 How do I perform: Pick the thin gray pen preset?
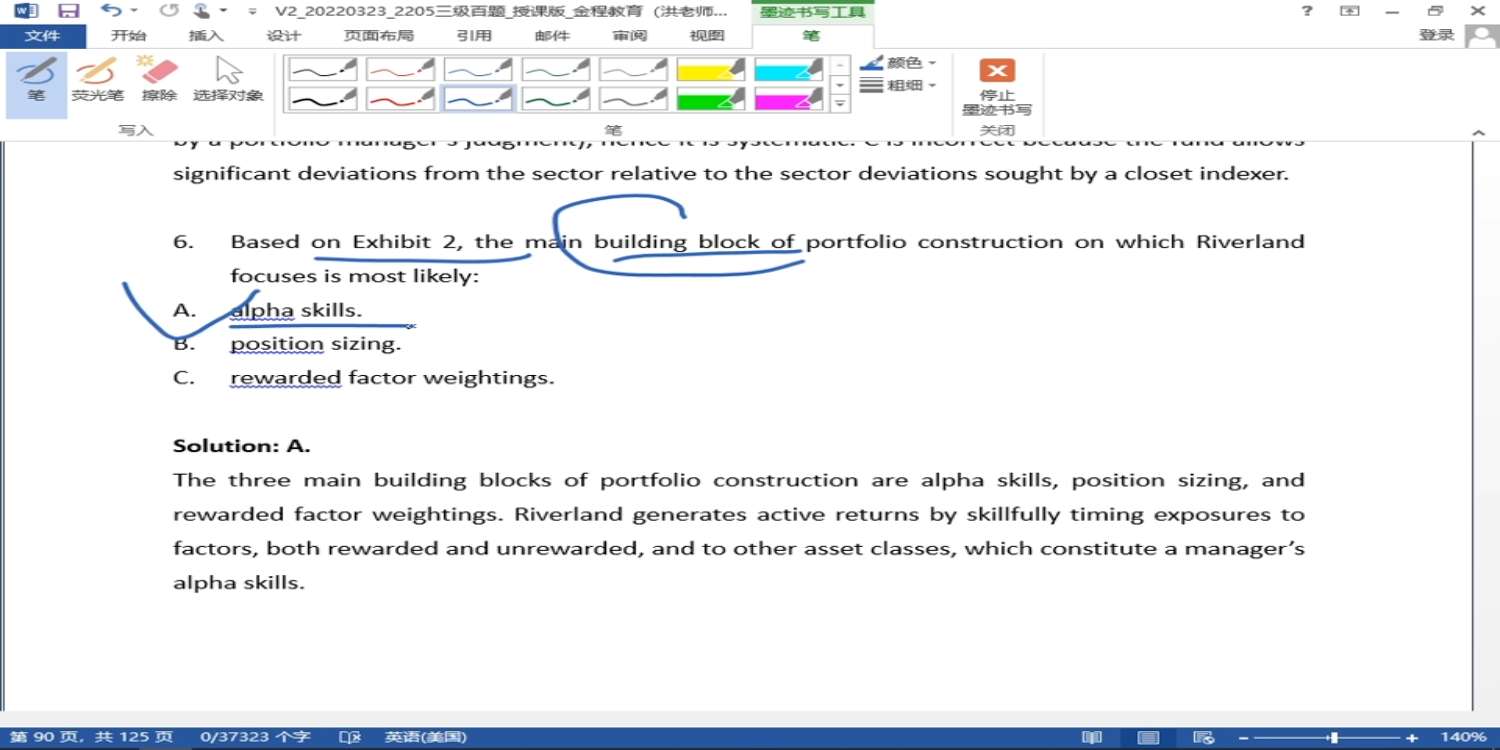(635, 69)
